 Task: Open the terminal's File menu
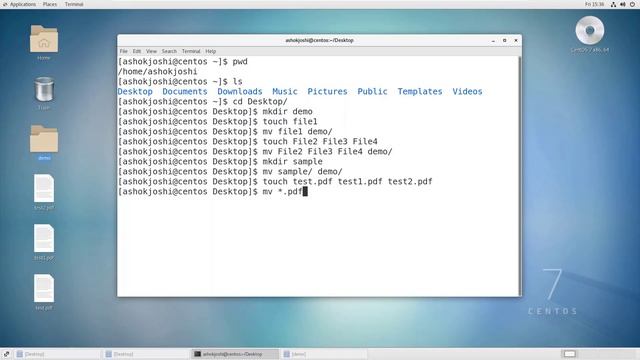tap(124, 51)
